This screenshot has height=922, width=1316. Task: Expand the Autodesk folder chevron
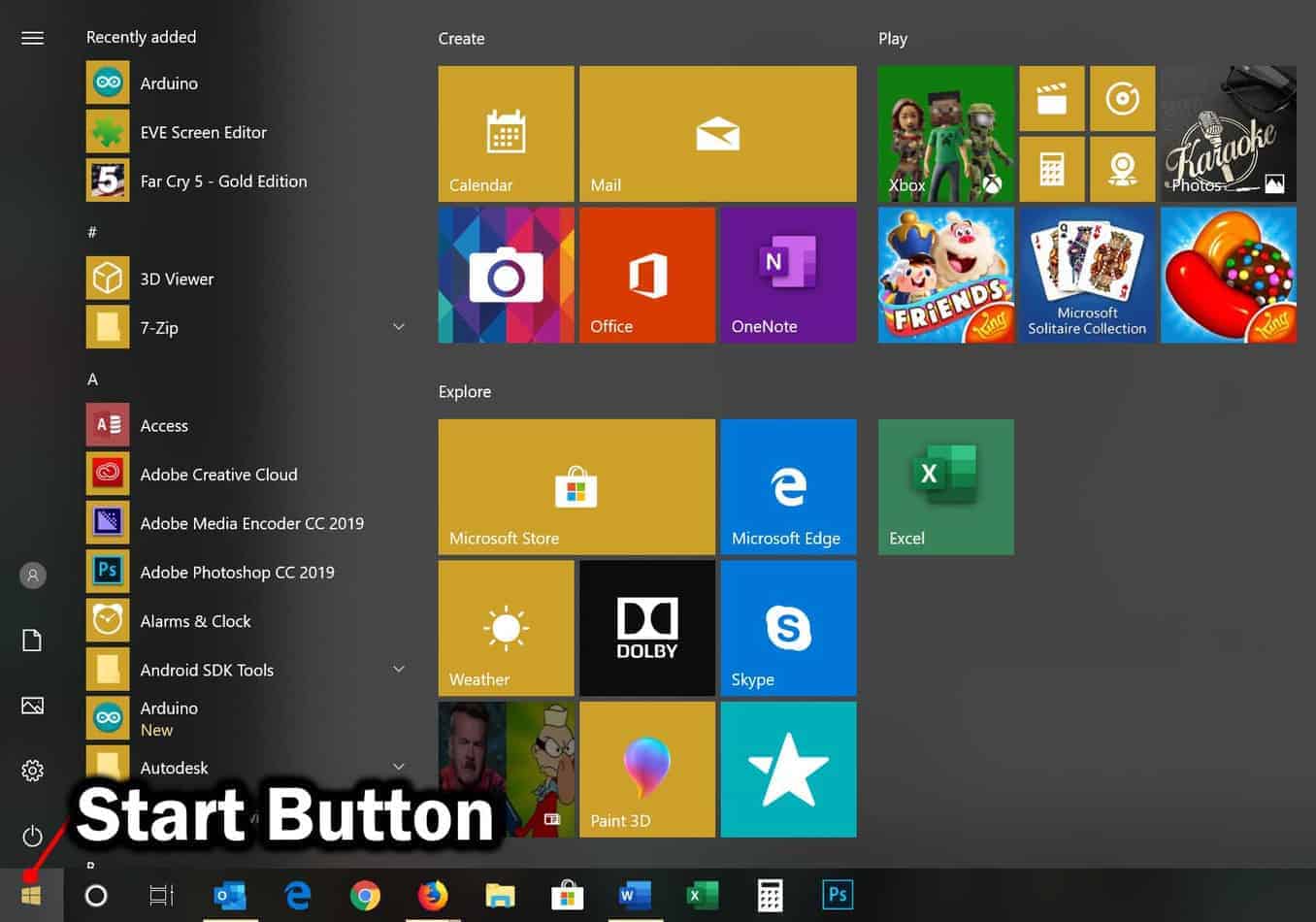point(398,767)
